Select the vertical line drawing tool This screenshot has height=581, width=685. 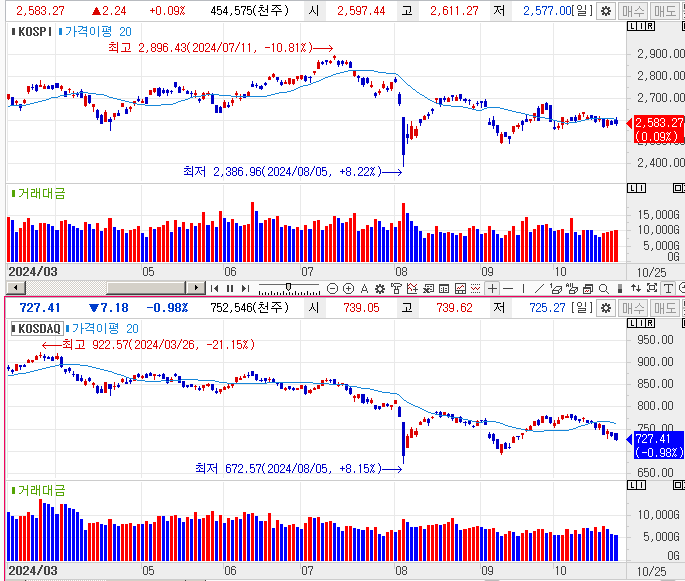523,288
